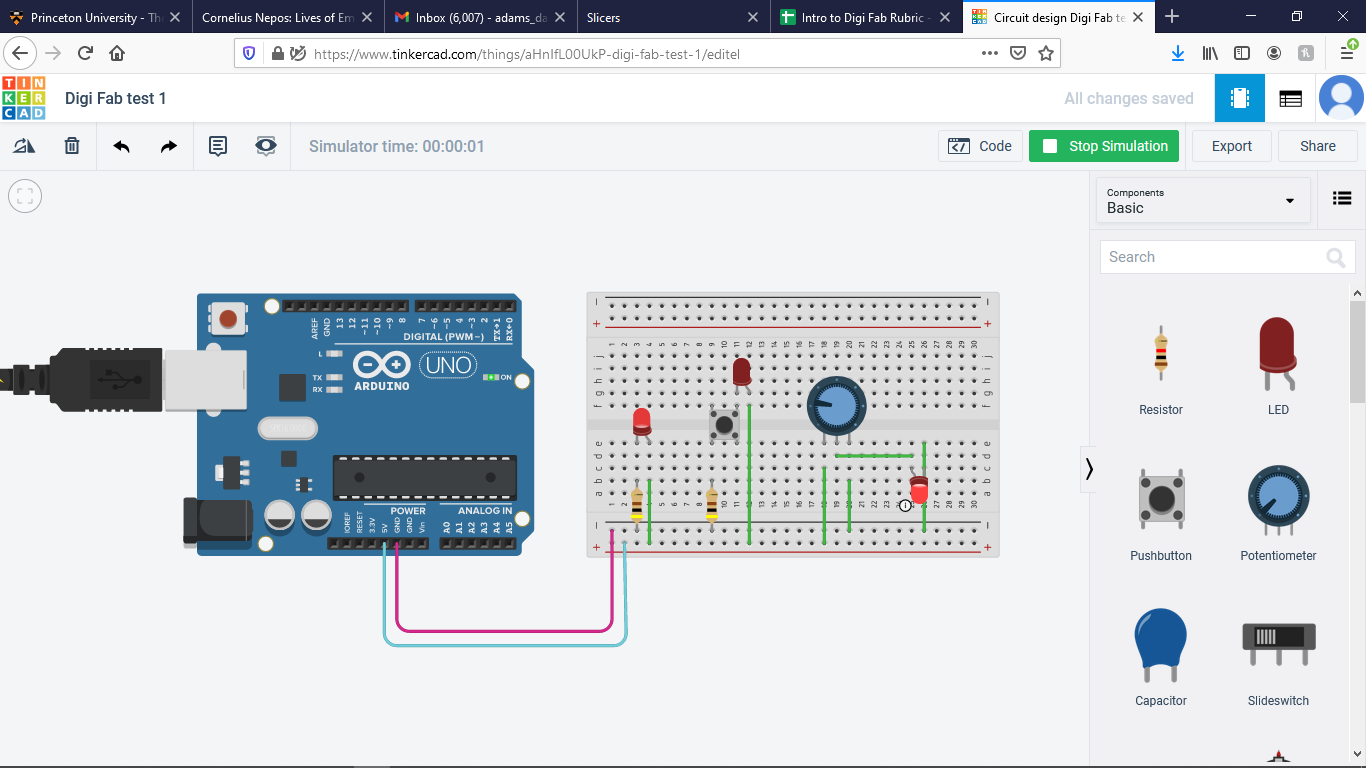Click the delete trash icon
1366x768 pixels.
[72, 146]
